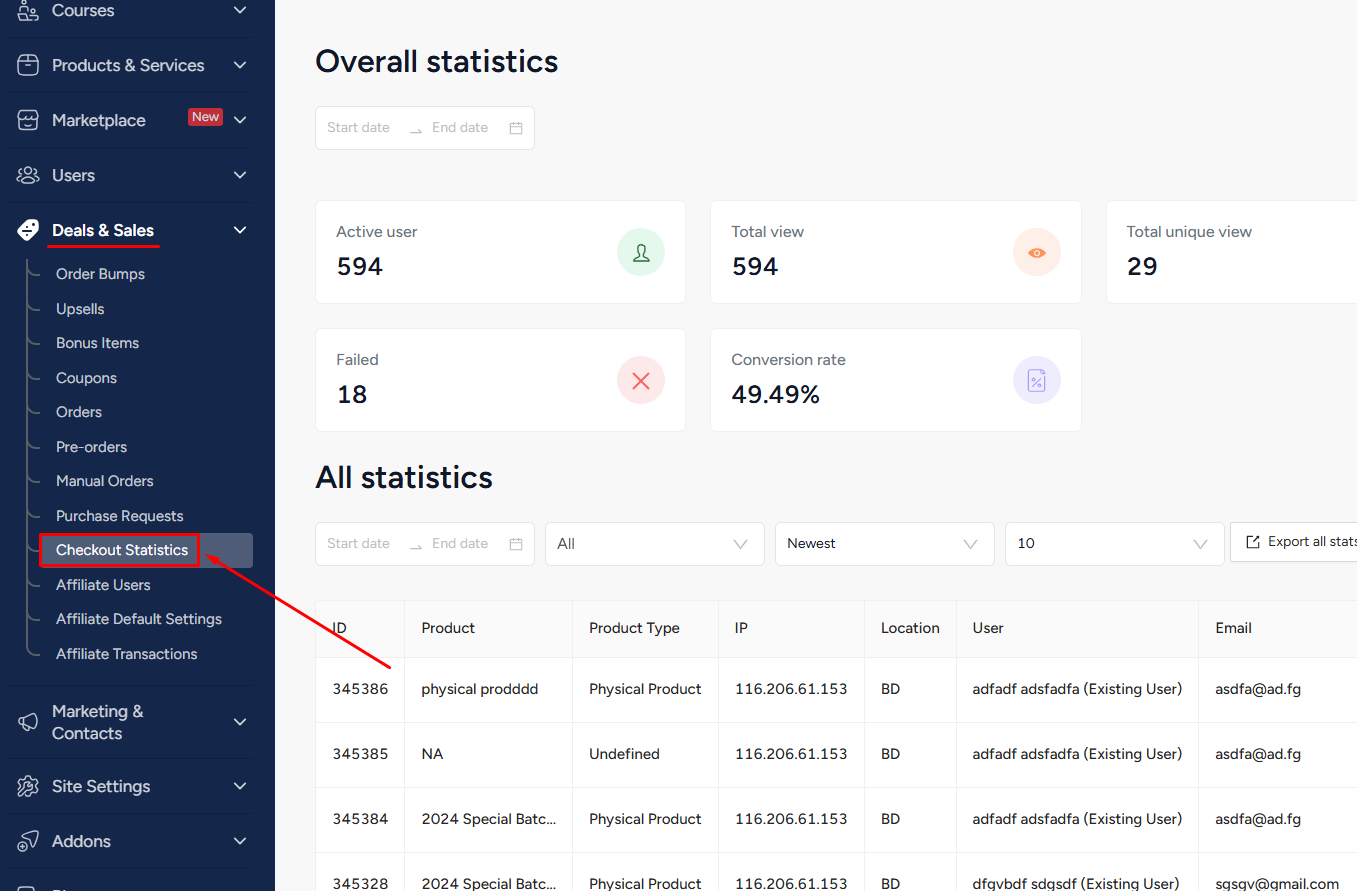Screen dimensions: 1357x891
Task: Click the Courses sidebar icon
Action: pos(28,10)
